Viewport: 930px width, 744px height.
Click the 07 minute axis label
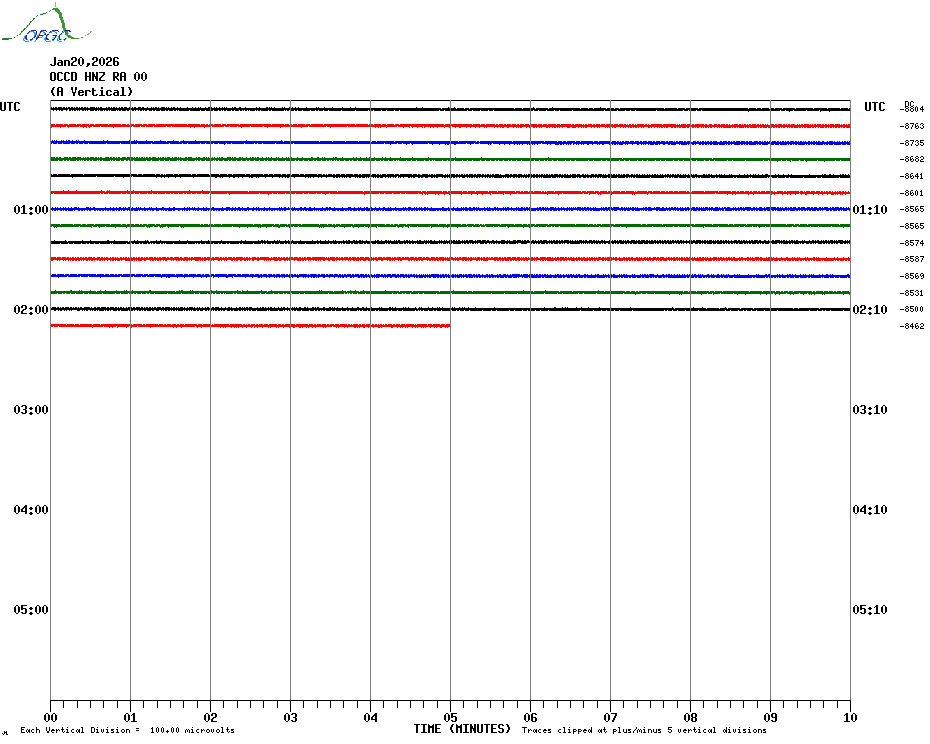click(x=610, y=718)
